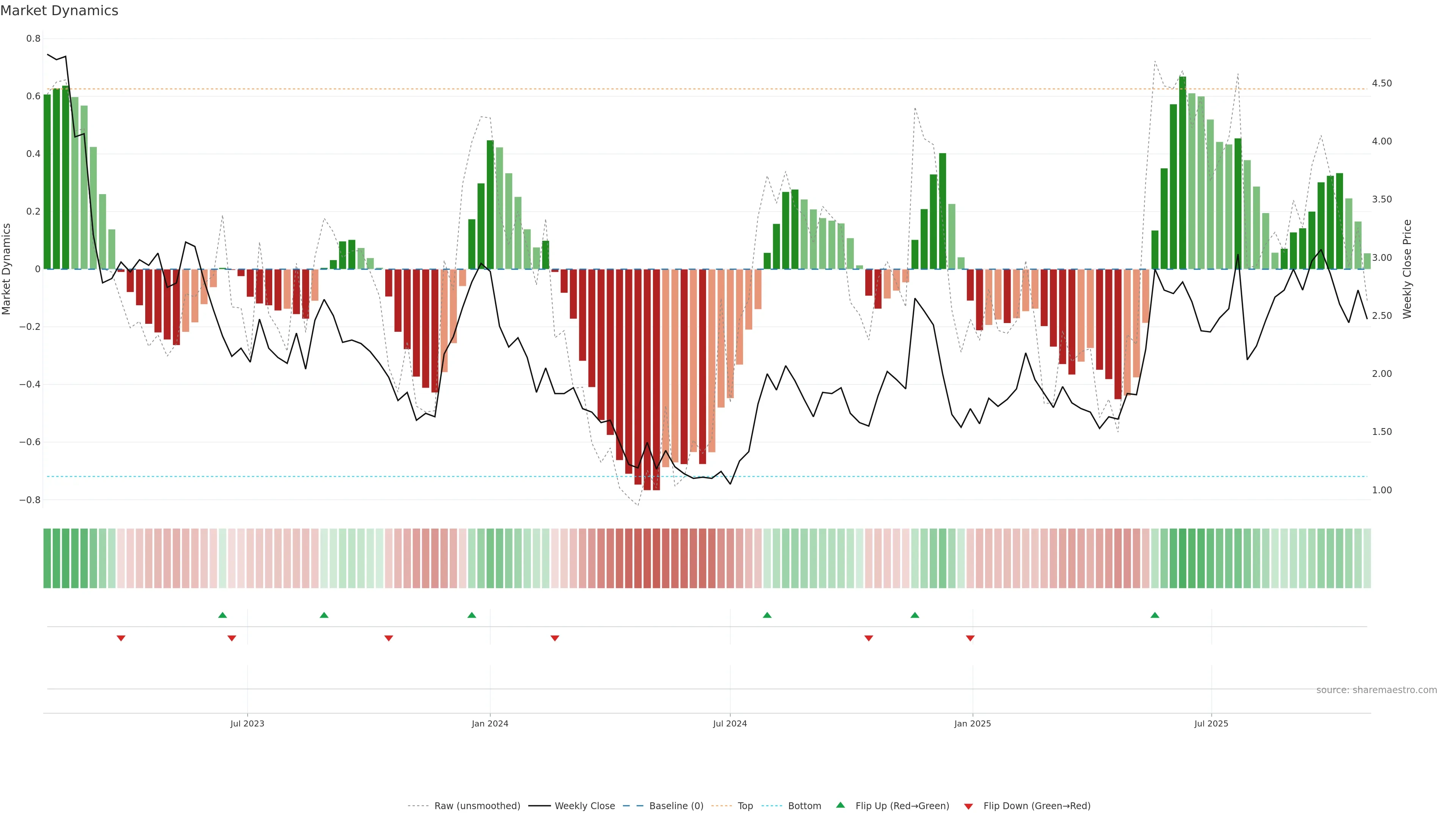
Task: Click the green flip-up triangle just after Jul 2024
Action: pos(767,615)
